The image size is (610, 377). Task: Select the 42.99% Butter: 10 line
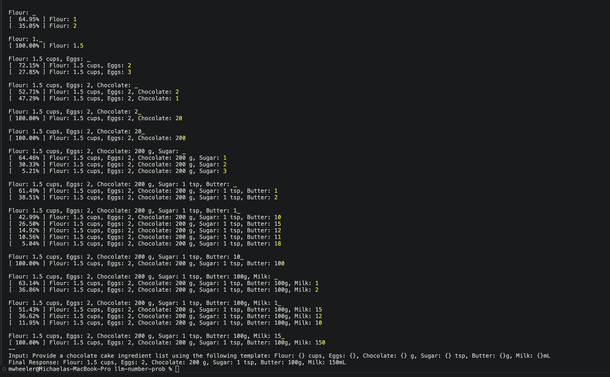click(x=145, y=217)
